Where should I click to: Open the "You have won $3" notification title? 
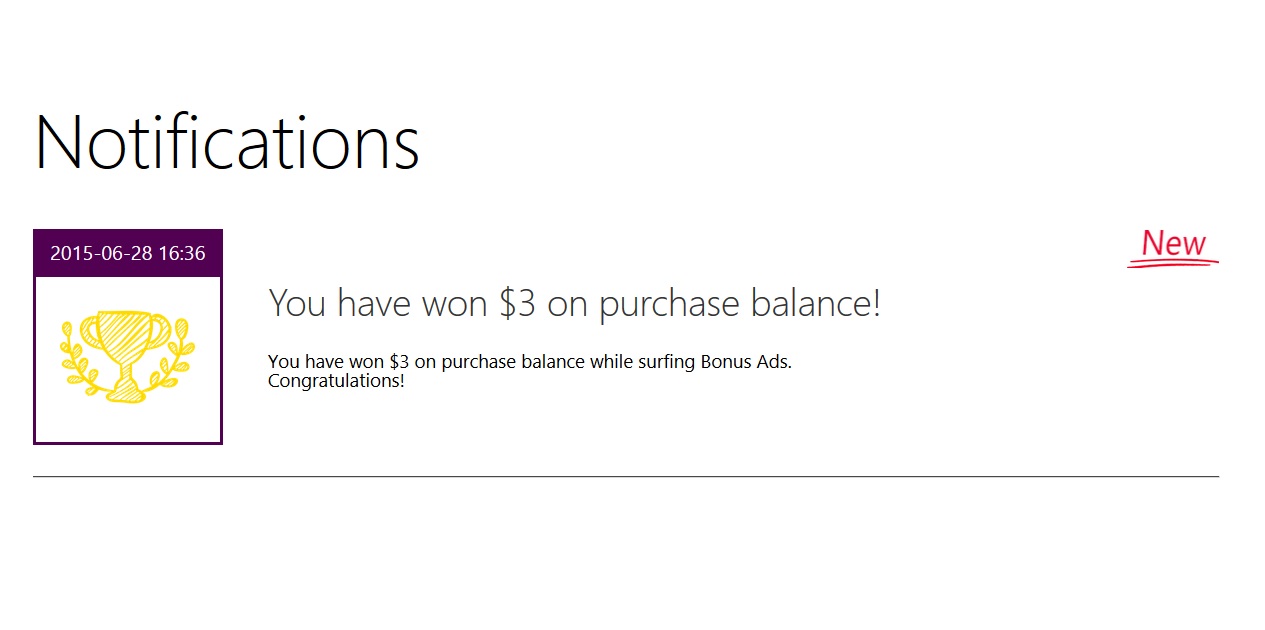574,303
